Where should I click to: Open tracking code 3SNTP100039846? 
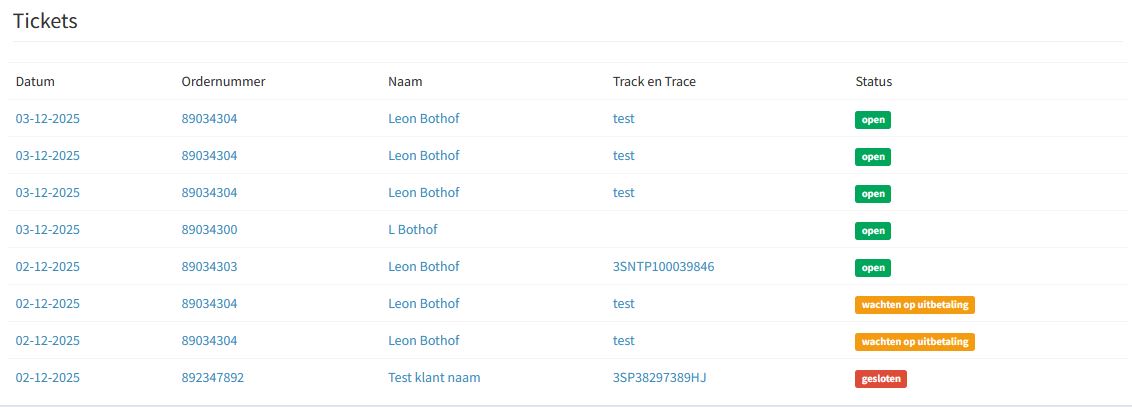(x=663, y=267)
